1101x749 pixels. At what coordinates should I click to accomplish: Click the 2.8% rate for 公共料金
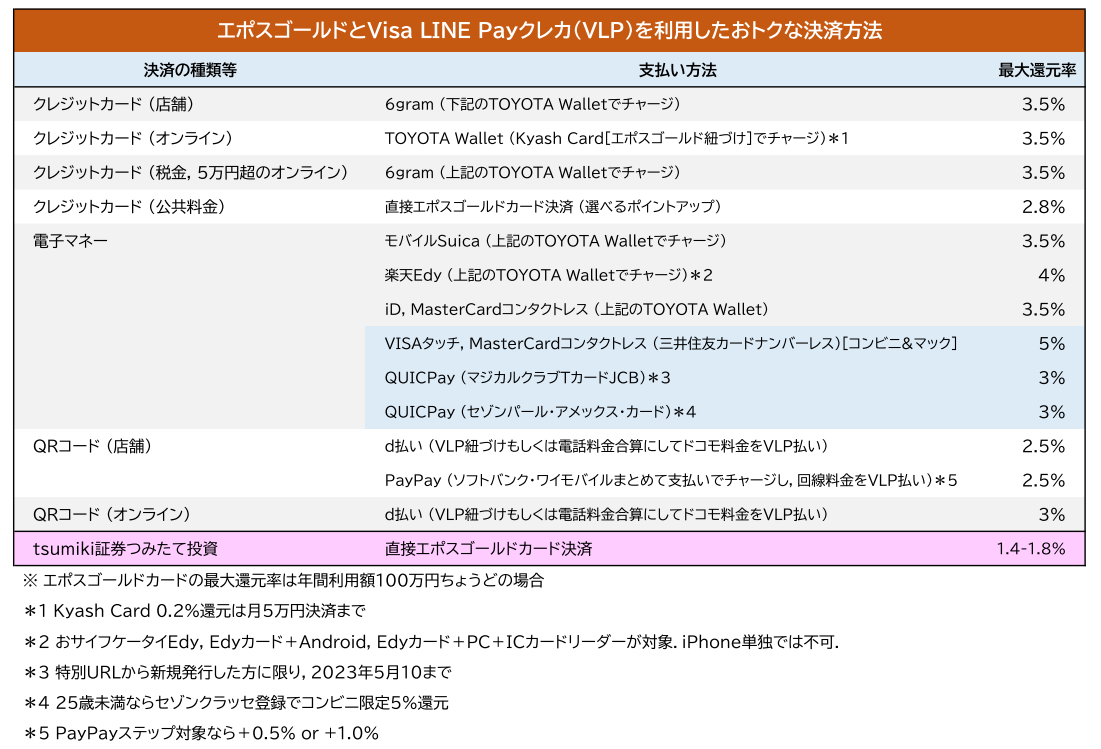click(1043, 206)
